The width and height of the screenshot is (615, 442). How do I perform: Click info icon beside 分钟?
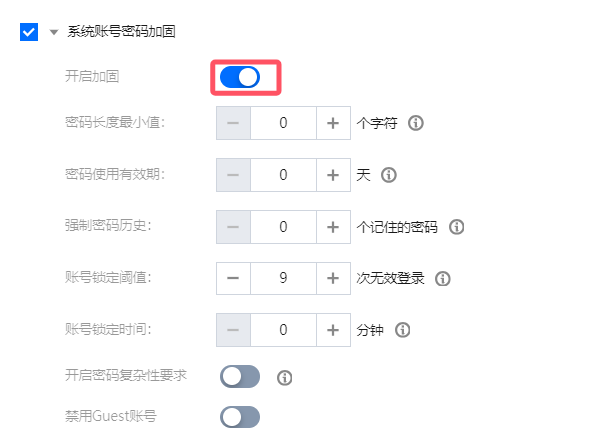click(x=402, y=330)
